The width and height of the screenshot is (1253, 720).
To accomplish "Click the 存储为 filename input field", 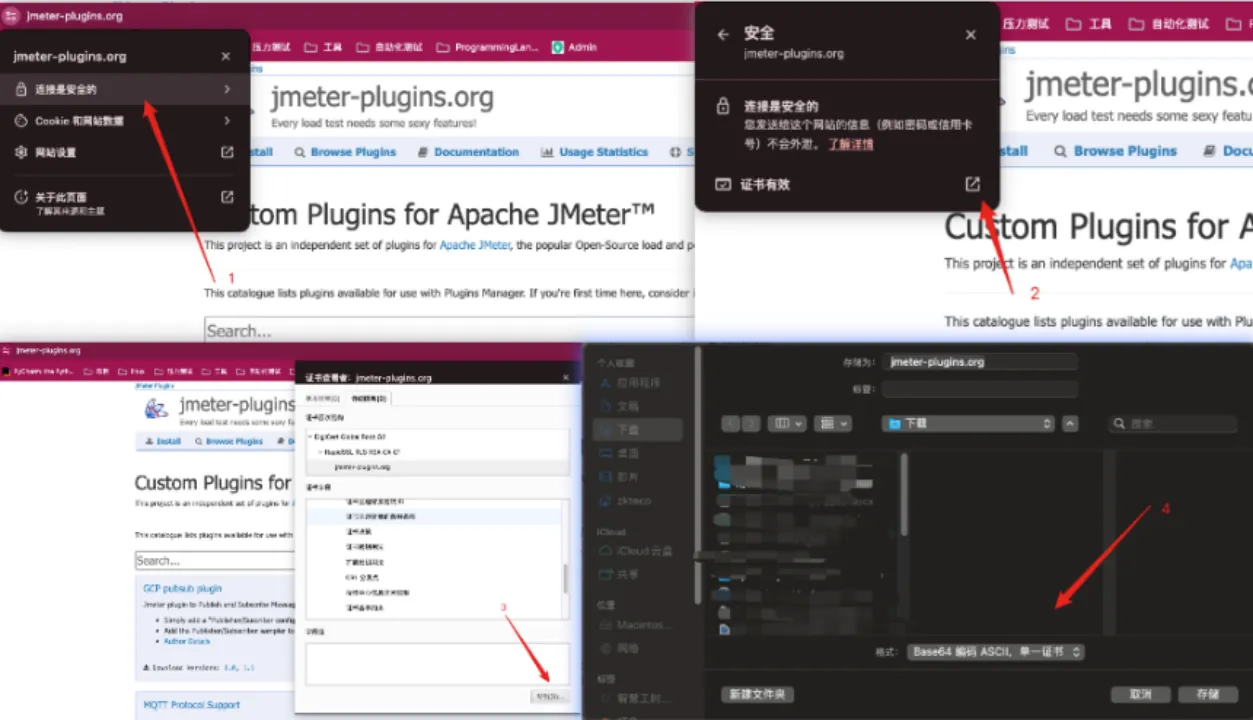I will (982, 362).
